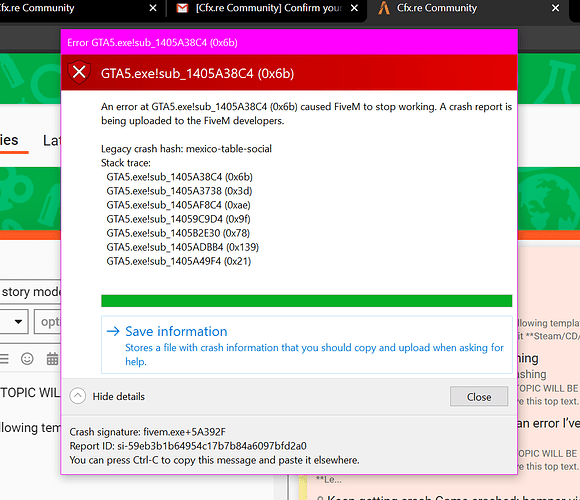Click the Gmail icon on the Confirm tab

point(182,8)
